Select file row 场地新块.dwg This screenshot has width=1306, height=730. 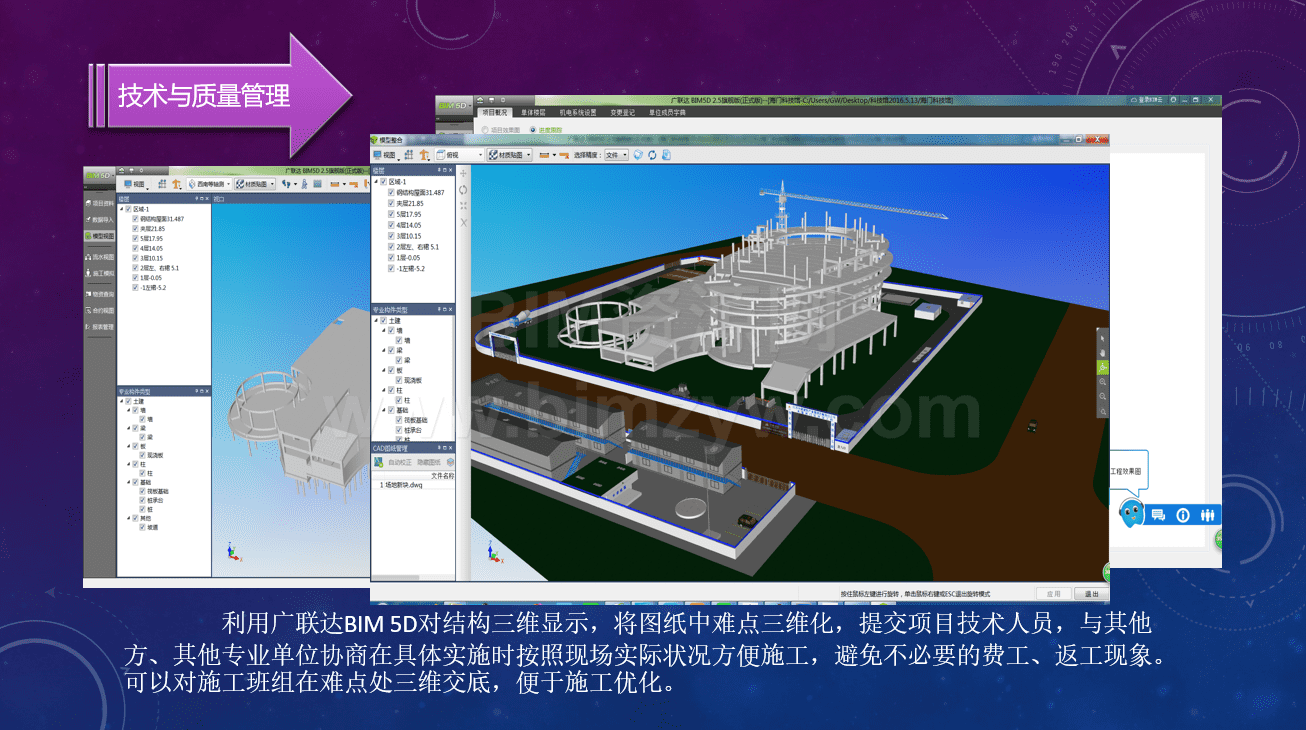(413, 485)
